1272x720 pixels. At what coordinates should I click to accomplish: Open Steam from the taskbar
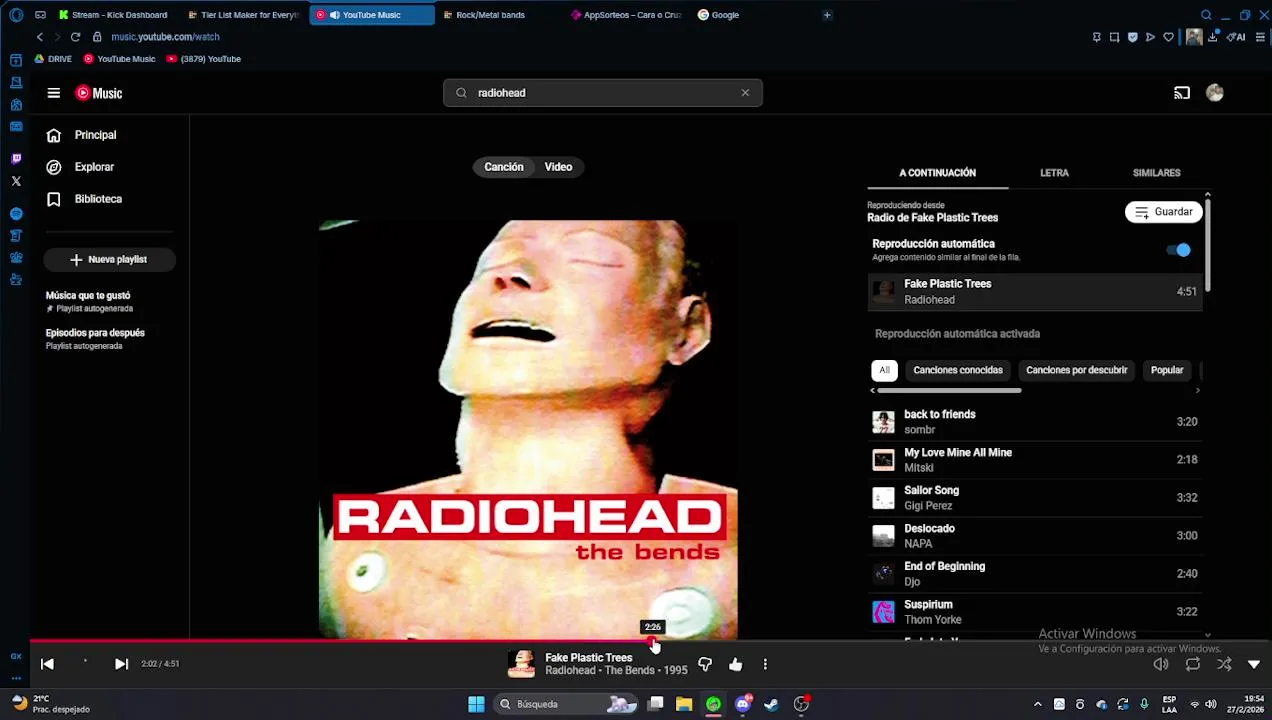pos(771,704)
